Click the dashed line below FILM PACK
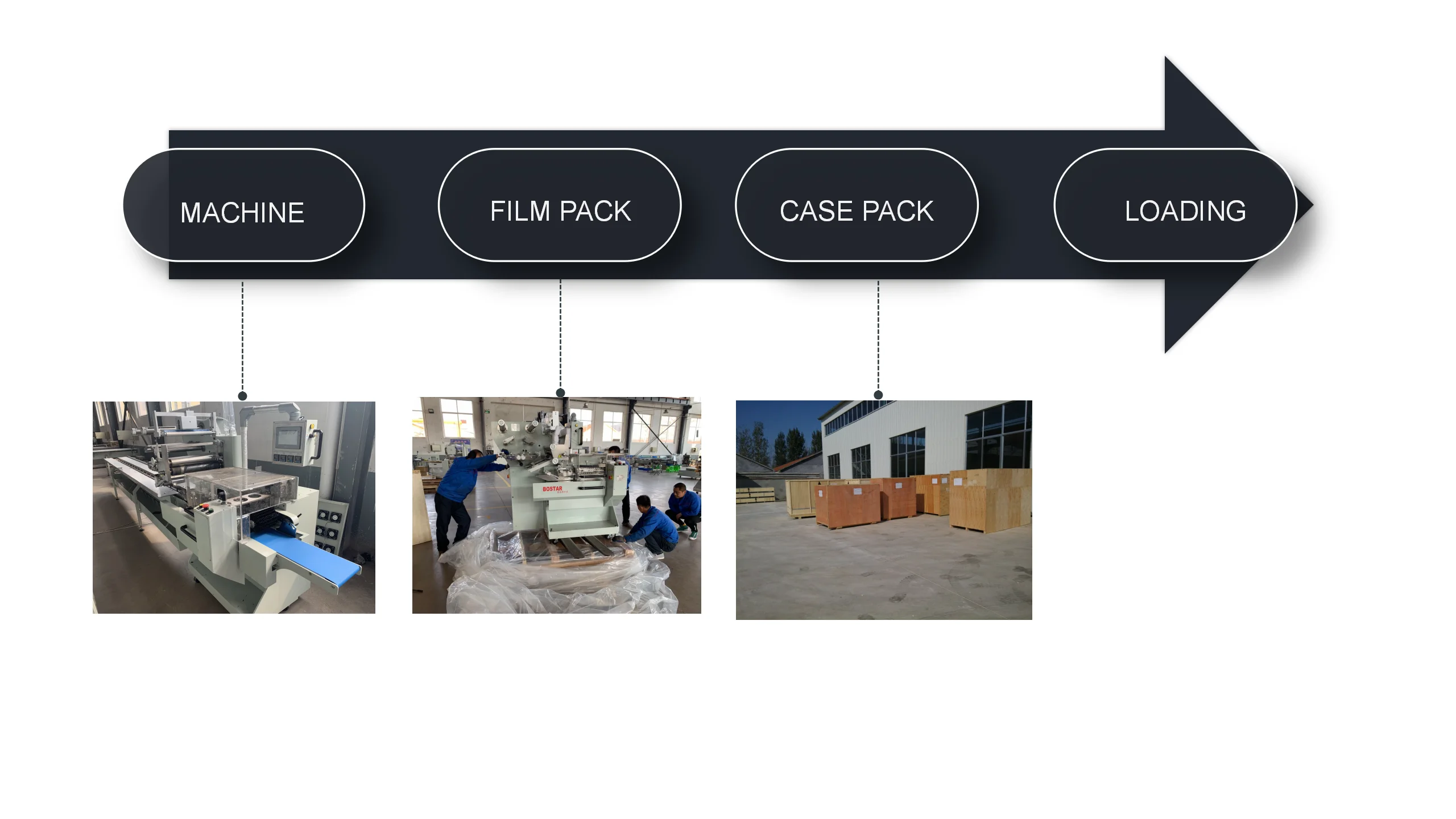1456x819 pixels. coord(560,333)
